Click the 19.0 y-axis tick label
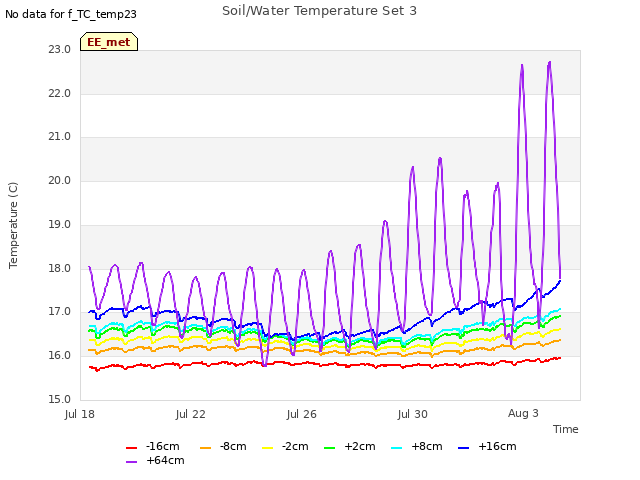 [60, 224]
